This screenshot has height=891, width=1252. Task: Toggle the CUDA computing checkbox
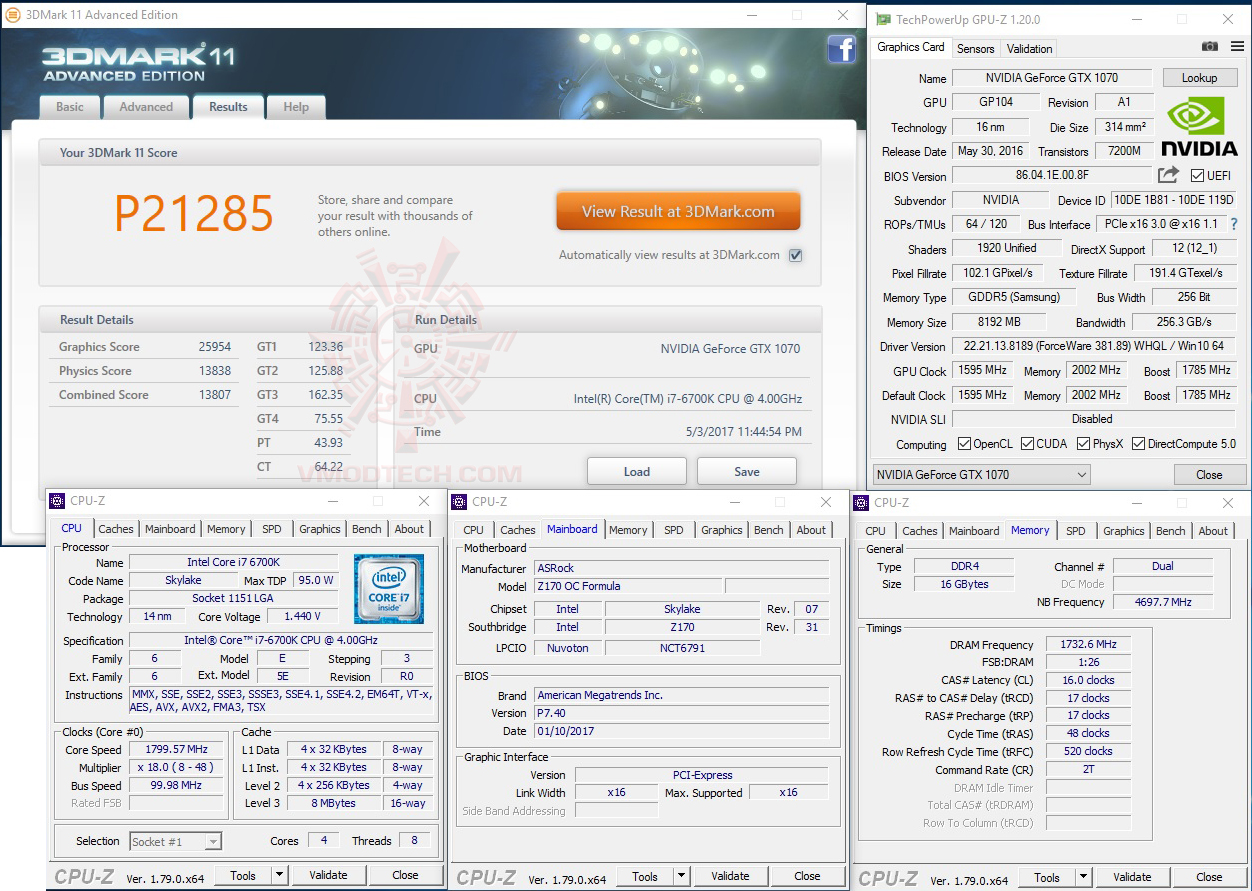pyautogui.click(x=1026, y=444)
